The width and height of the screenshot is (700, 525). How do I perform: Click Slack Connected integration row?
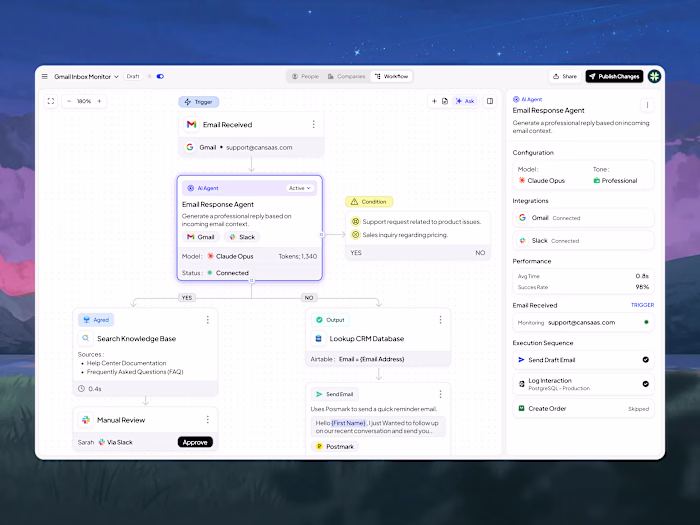(583, 241)
